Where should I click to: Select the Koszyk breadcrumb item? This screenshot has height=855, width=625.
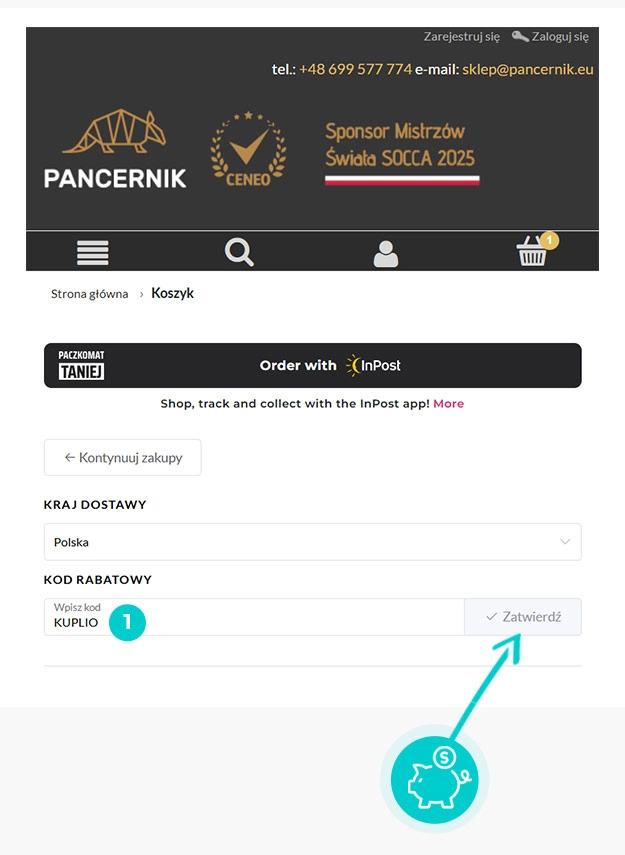click(172, 294)
